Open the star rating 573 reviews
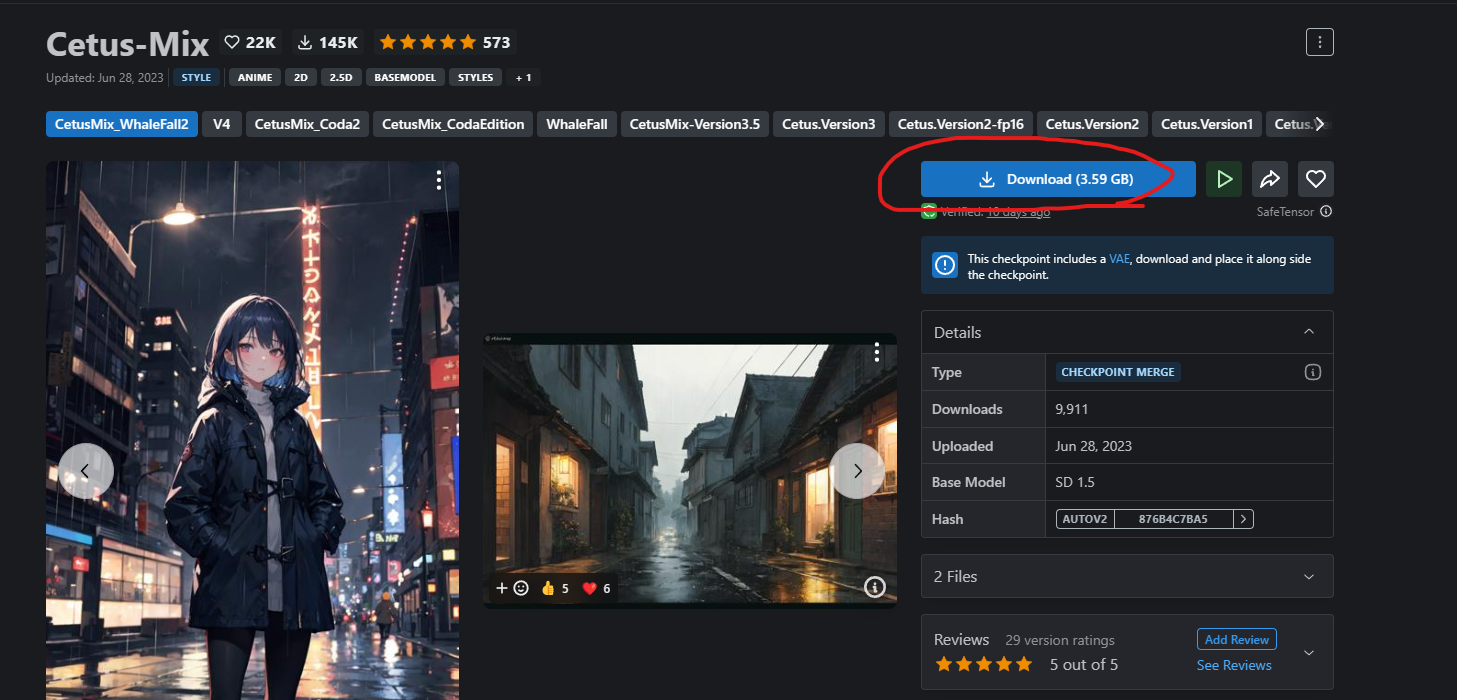This screenshot has height=700, width=1457. tap(445, 42)
